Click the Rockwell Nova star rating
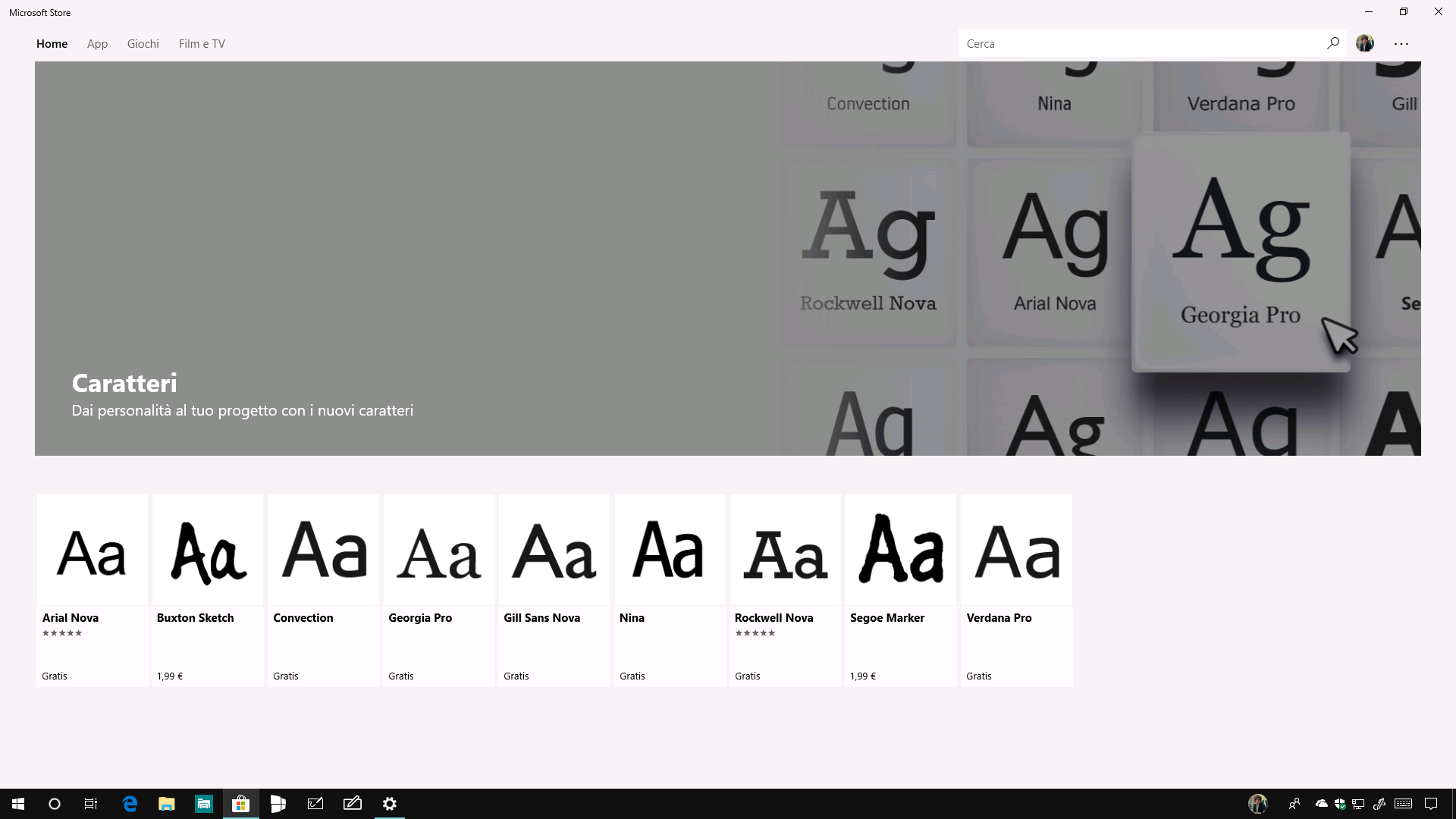The image size is (1456, 819). 755,633
